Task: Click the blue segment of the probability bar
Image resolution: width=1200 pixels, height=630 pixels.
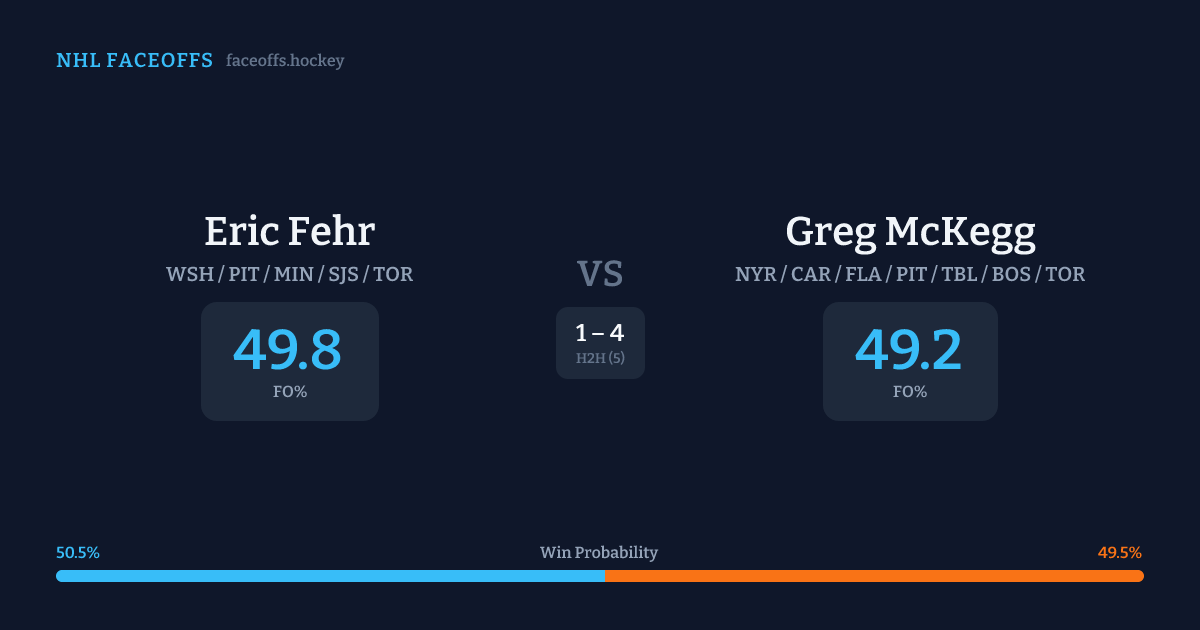Action: pyautogui.click(x=330, y=576)
